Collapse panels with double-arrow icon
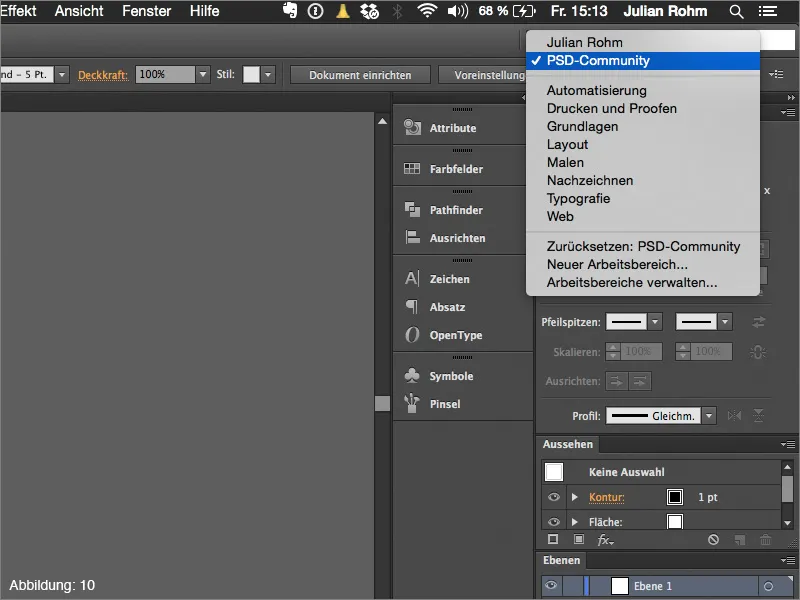800x600 pixels. point(791,97)
